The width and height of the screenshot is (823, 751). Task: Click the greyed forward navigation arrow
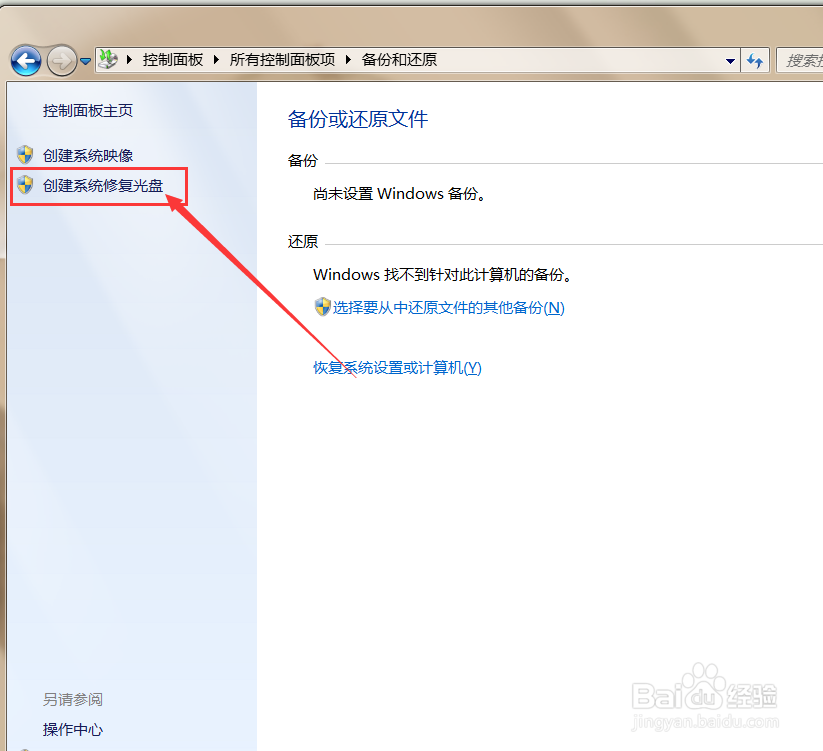[x=62, y=61]
